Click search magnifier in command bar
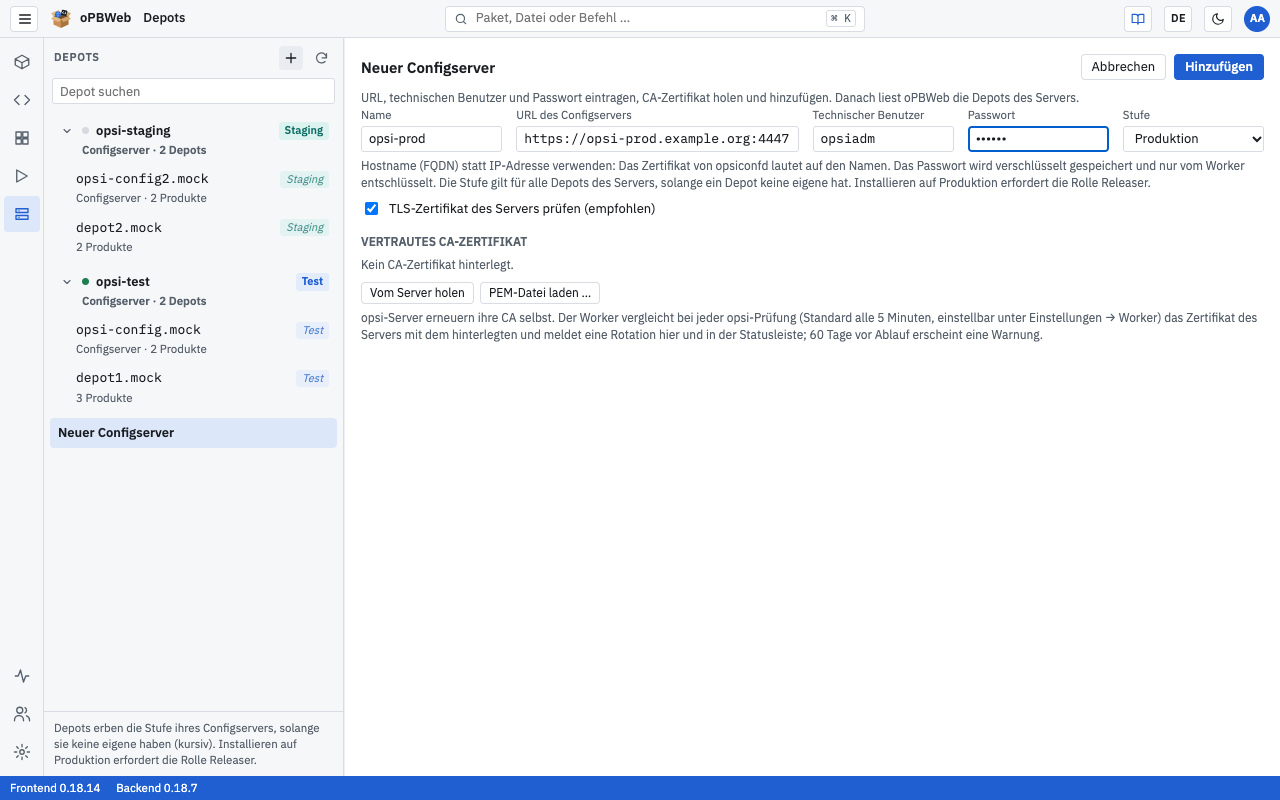The image size is (1280, 800). coord(461,19)
